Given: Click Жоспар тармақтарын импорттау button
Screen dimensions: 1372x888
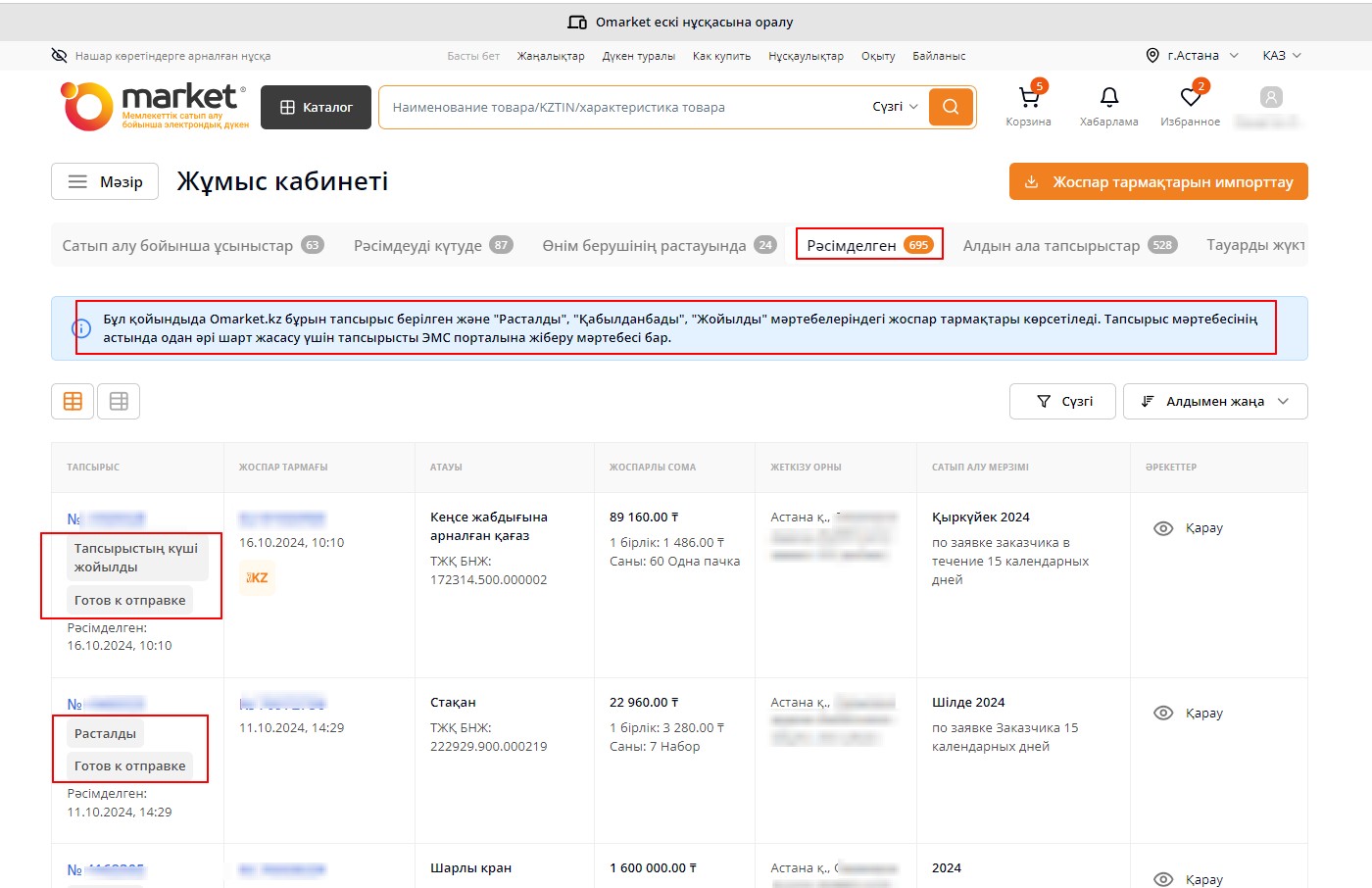Looking at the screenshot, I should click(1158, 181).
